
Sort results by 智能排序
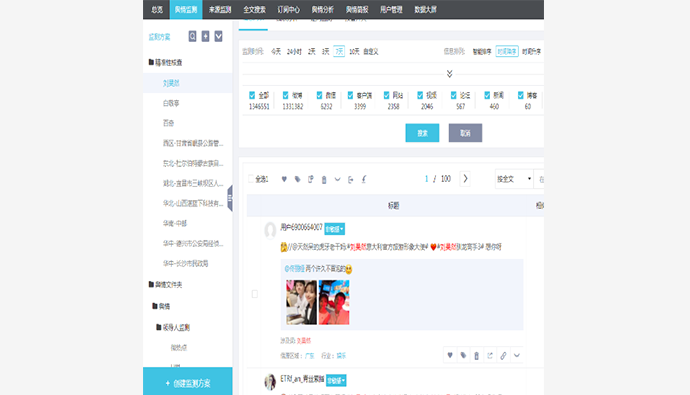482,51
